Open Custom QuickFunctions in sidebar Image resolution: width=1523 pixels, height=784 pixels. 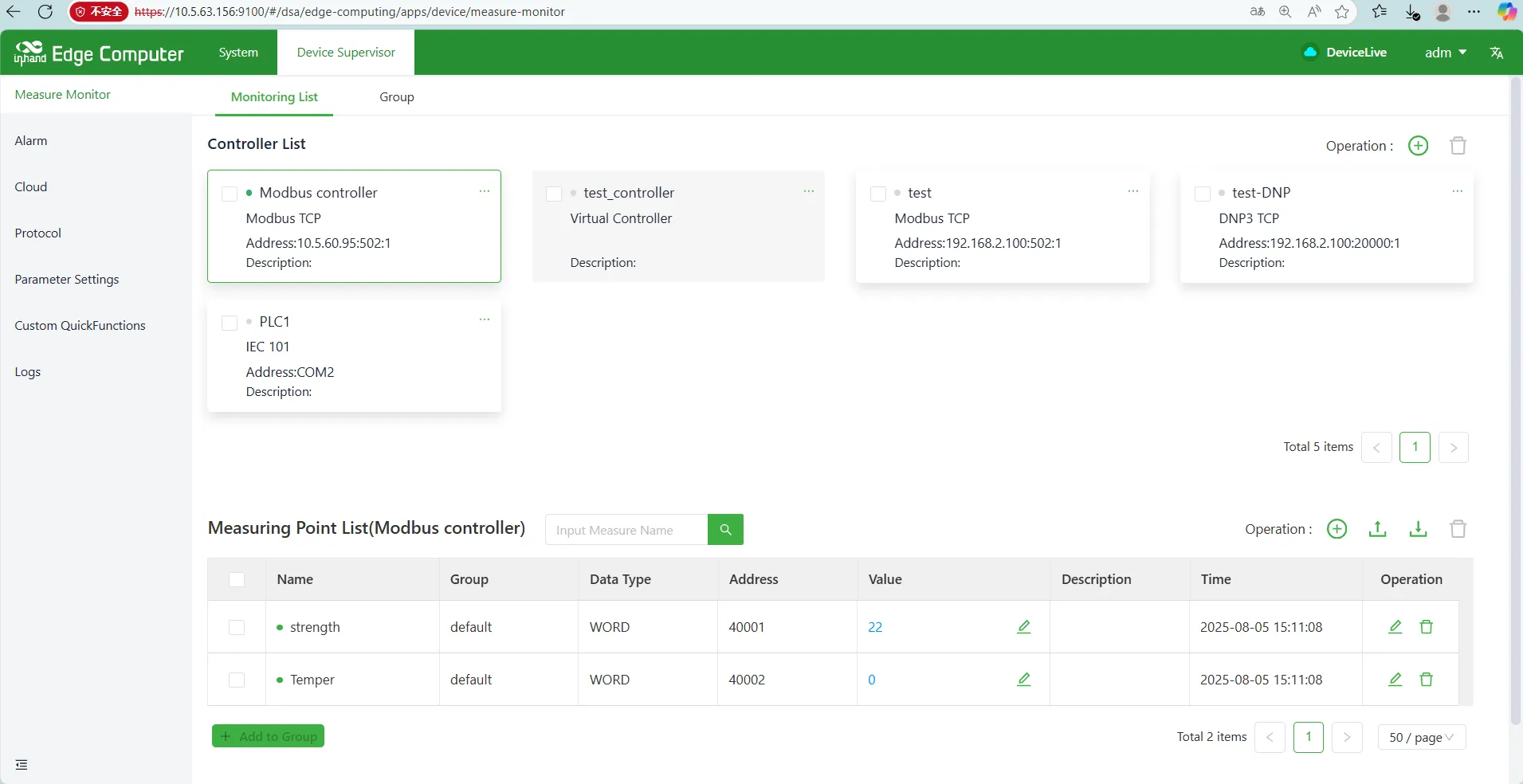80,326
